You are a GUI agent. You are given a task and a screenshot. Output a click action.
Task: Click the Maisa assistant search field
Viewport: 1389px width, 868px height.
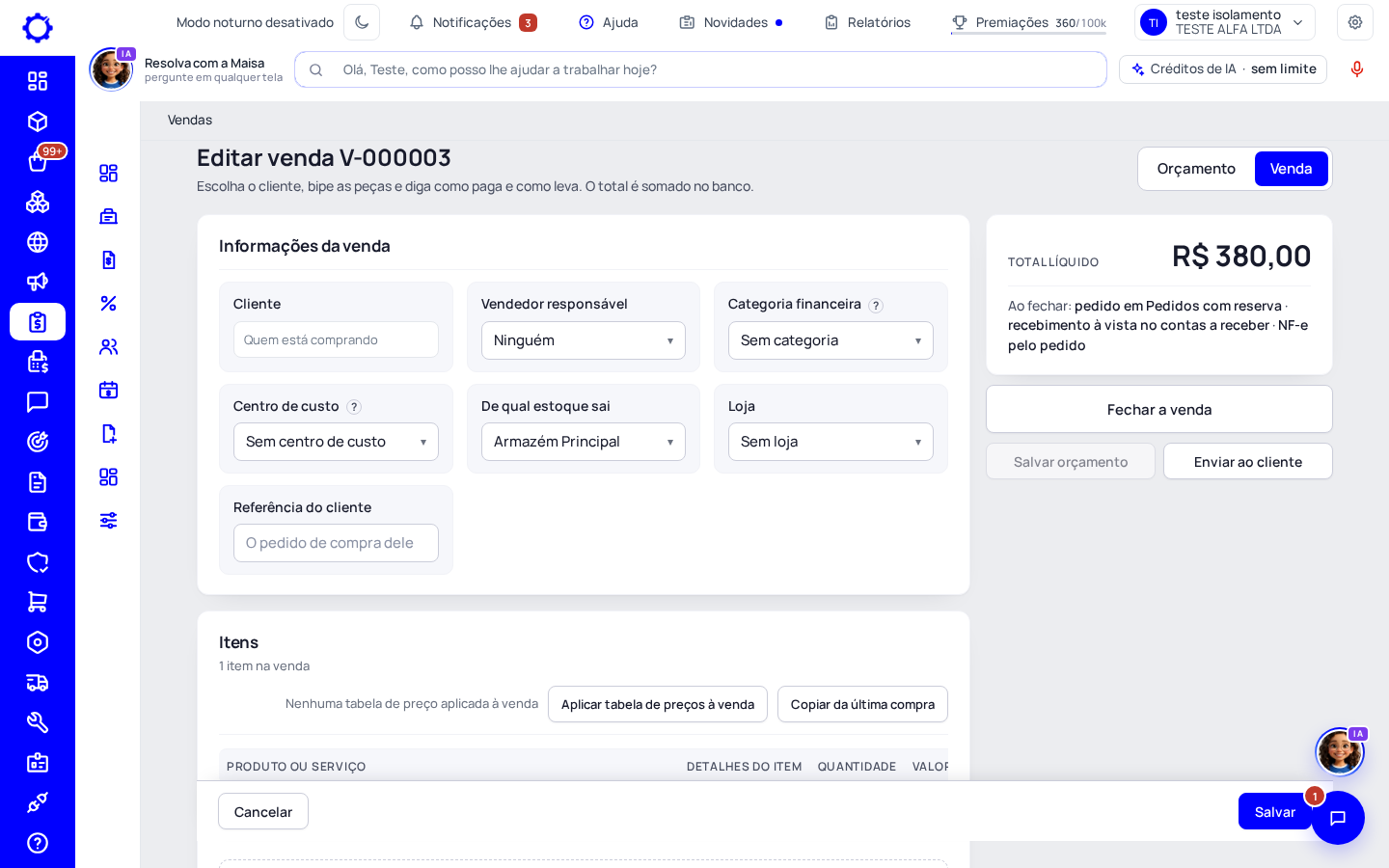point(700,69)
